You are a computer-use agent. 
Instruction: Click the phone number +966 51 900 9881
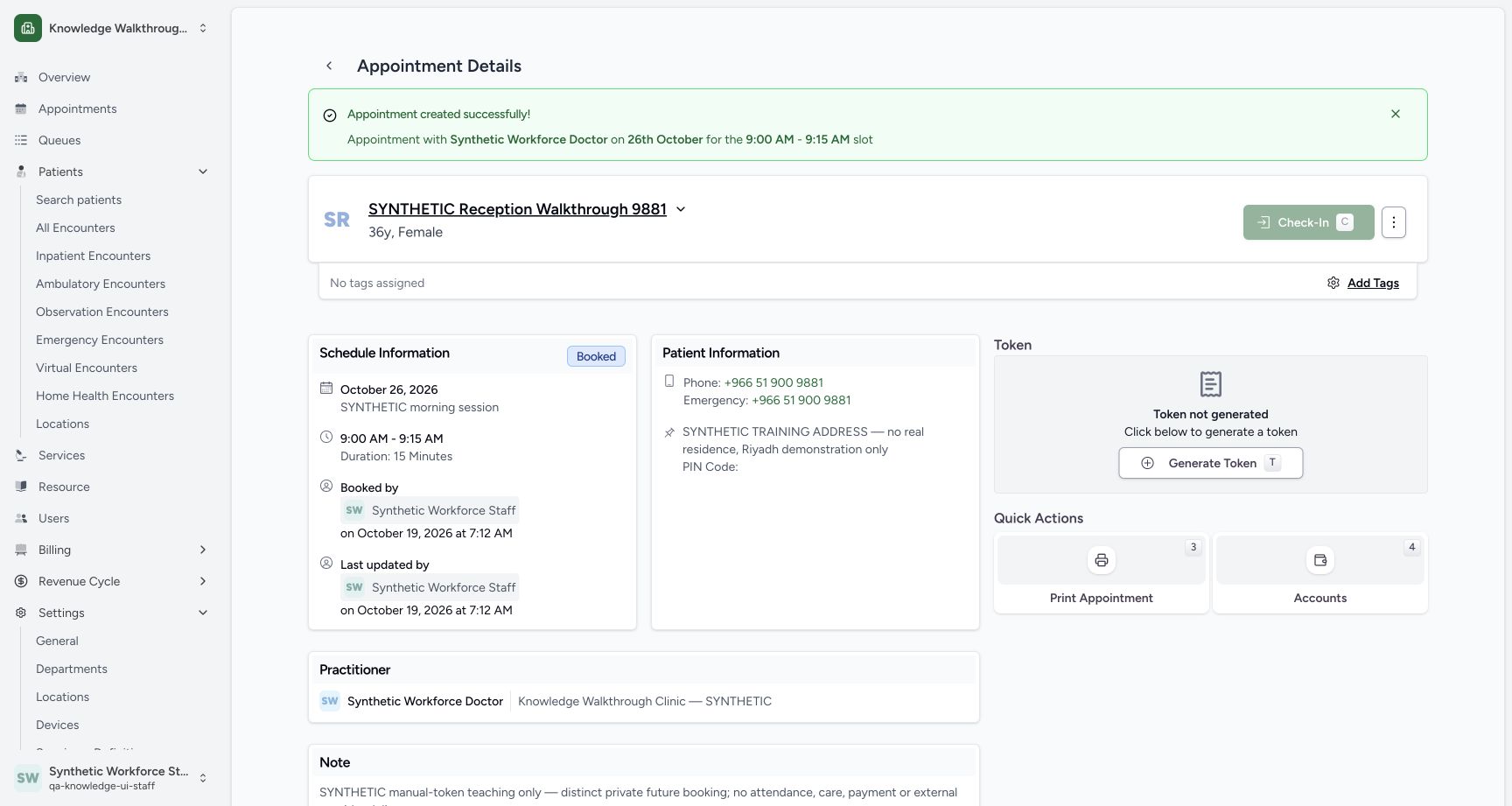(773, 382)
